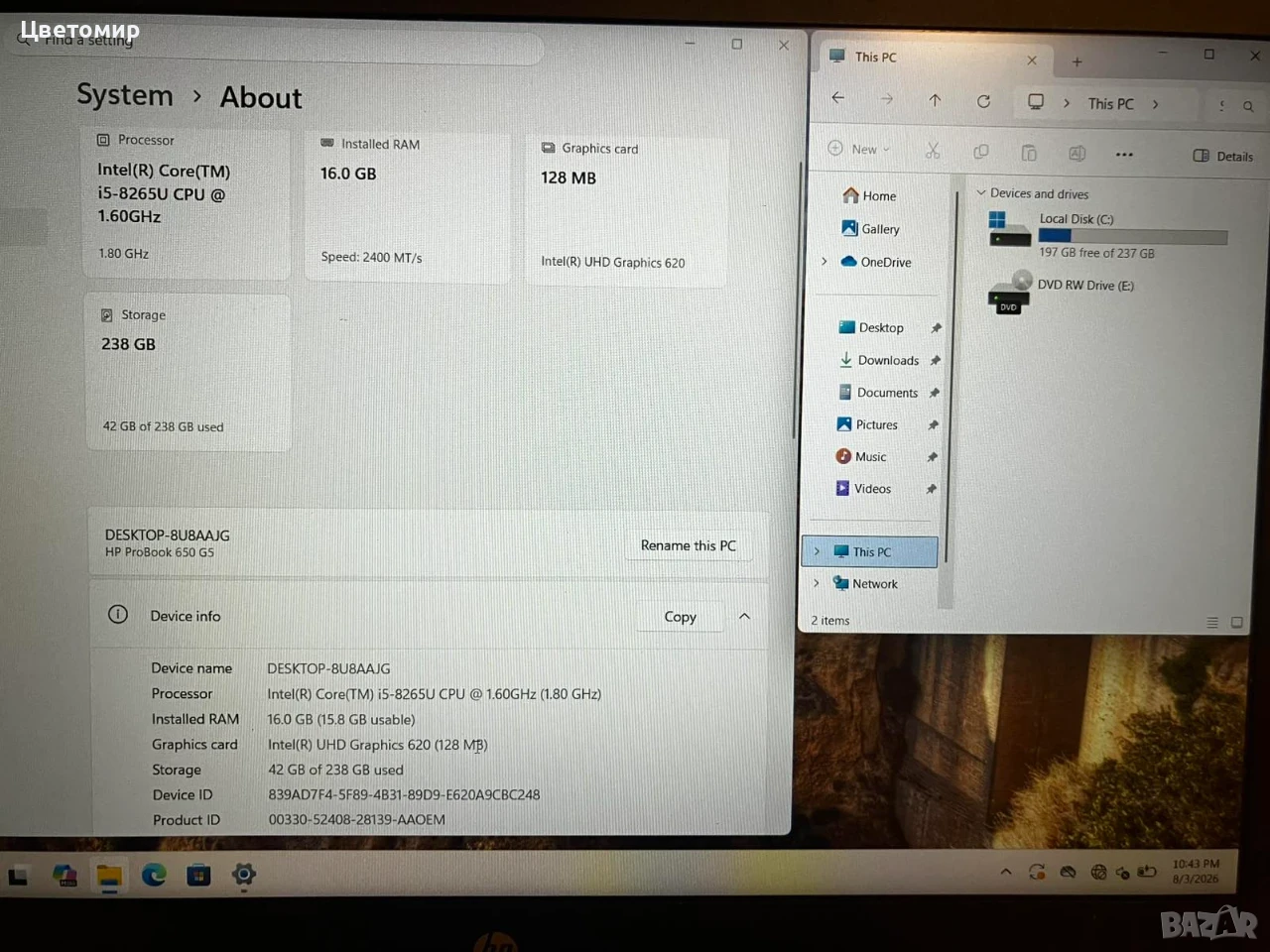The image size is (1270, 952).
Task: Launch Microsoft Edge from the taskbar
Action: pyautogui.click(x=154, y=875)
